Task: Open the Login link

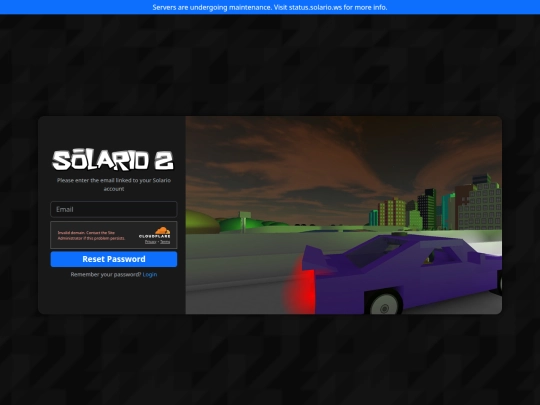Action: click(150, 274)
